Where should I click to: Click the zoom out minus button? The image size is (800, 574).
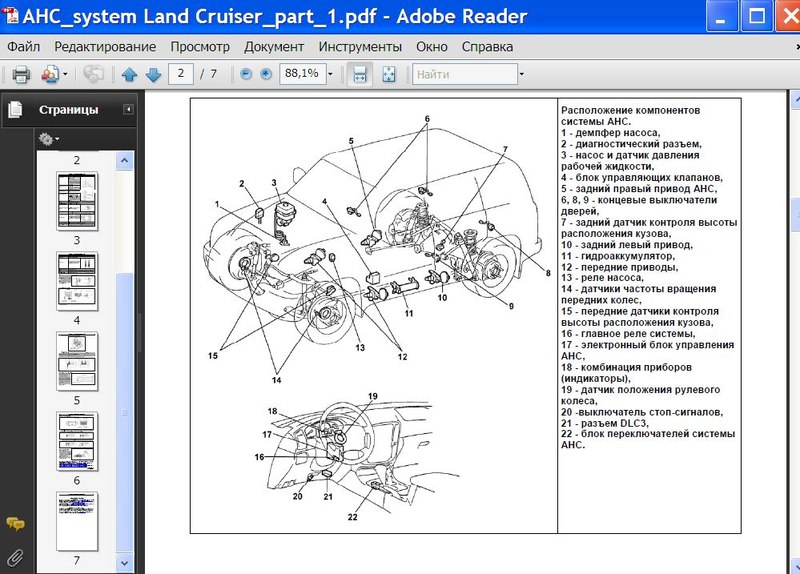click(x=246, y=74)
